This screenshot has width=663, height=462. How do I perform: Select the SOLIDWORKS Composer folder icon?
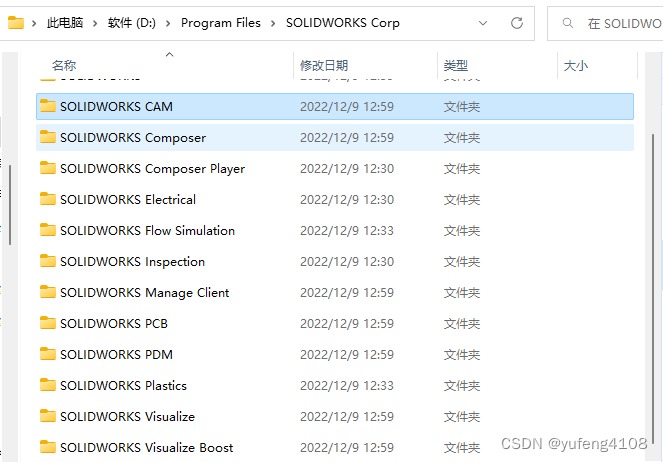click(48, 137)
